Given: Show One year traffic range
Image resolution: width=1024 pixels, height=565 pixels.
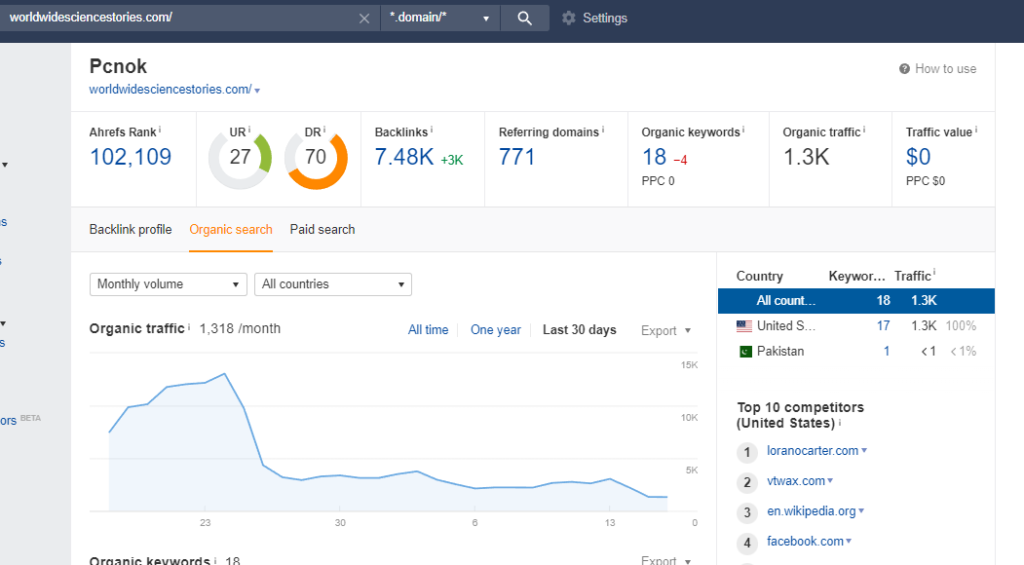Looking at the screenshot, I should pos(496,330).
